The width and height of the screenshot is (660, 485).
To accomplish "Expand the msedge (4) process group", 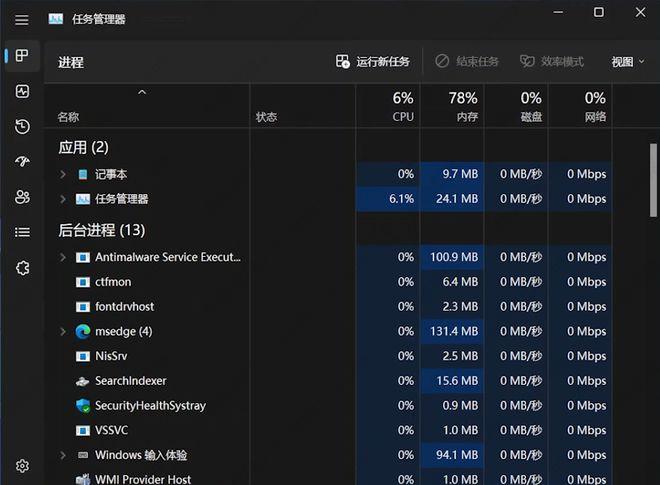I will [63, 331].
